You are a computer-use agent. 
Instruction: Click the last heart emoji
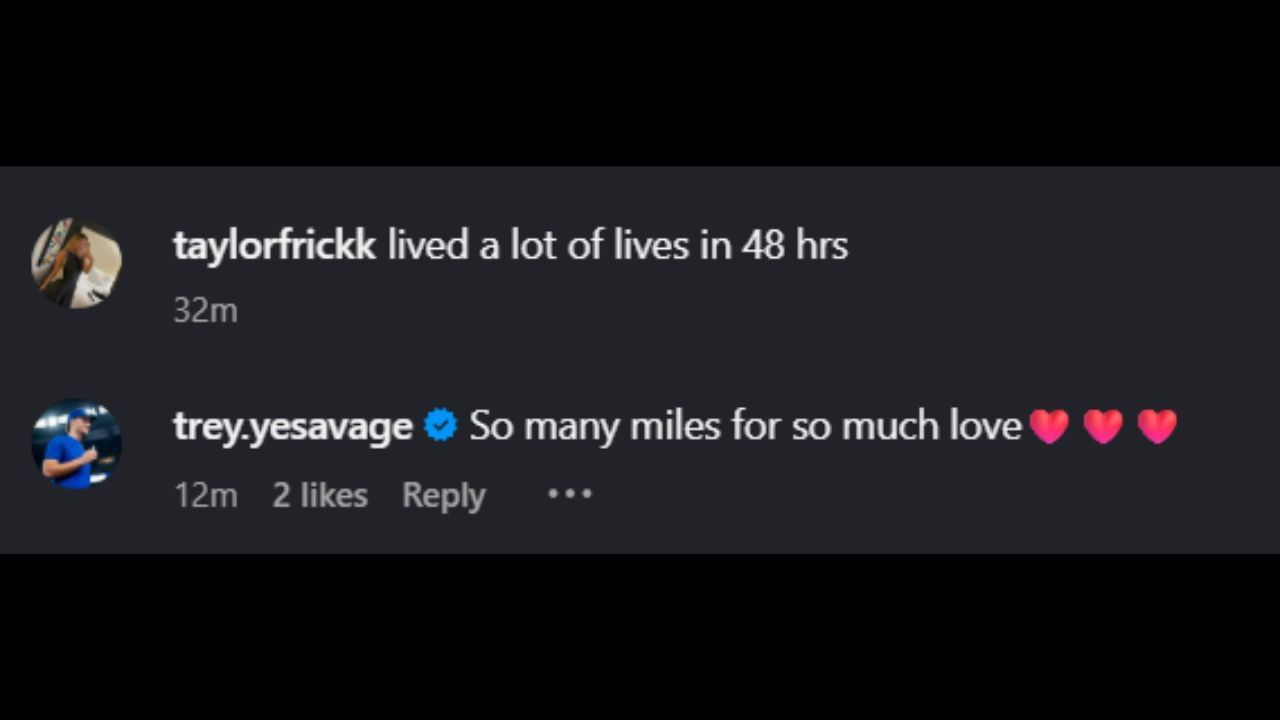[1157, 427]
